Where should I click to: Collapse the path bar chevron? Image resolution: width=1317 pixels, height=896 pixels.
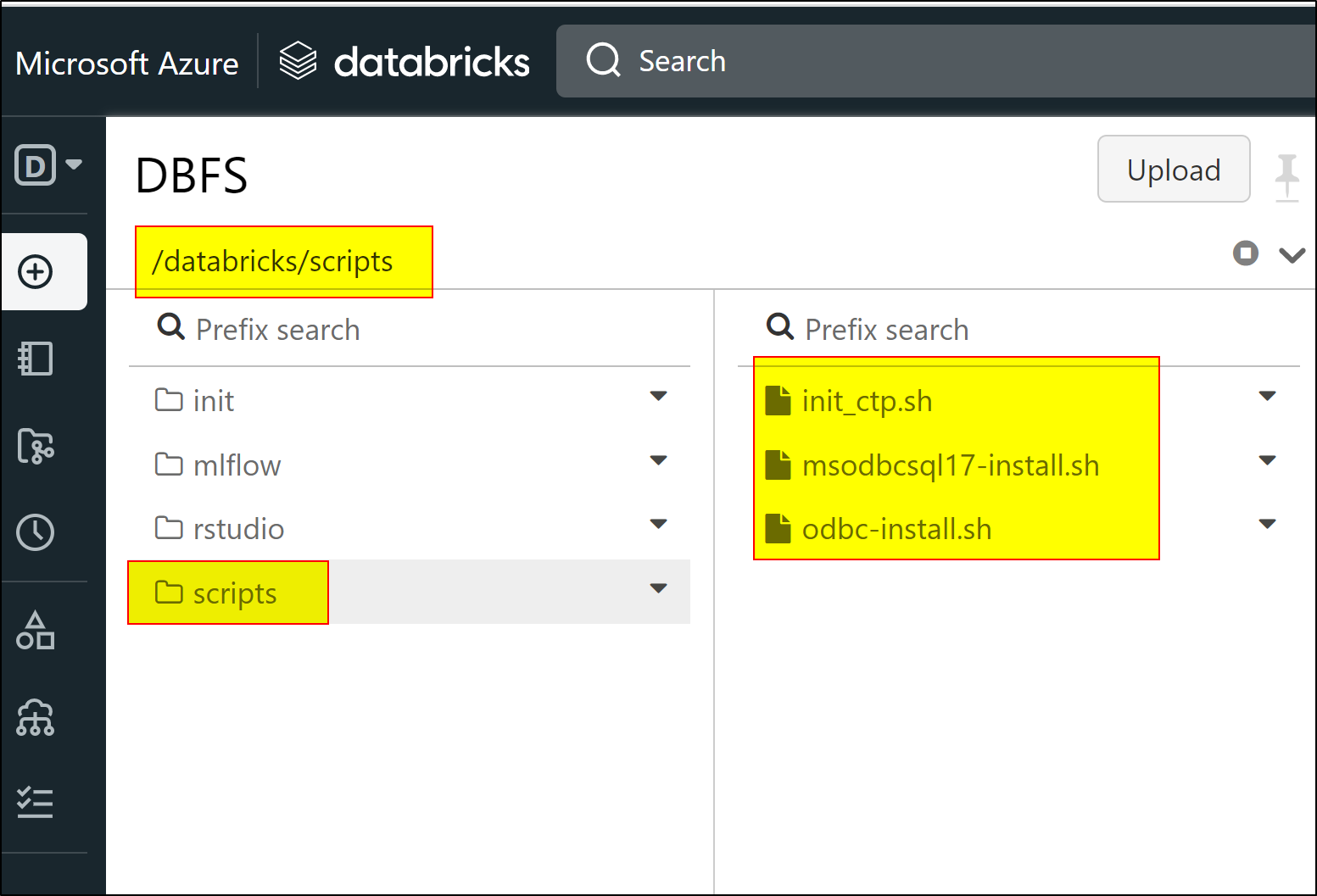[1292, 254]
